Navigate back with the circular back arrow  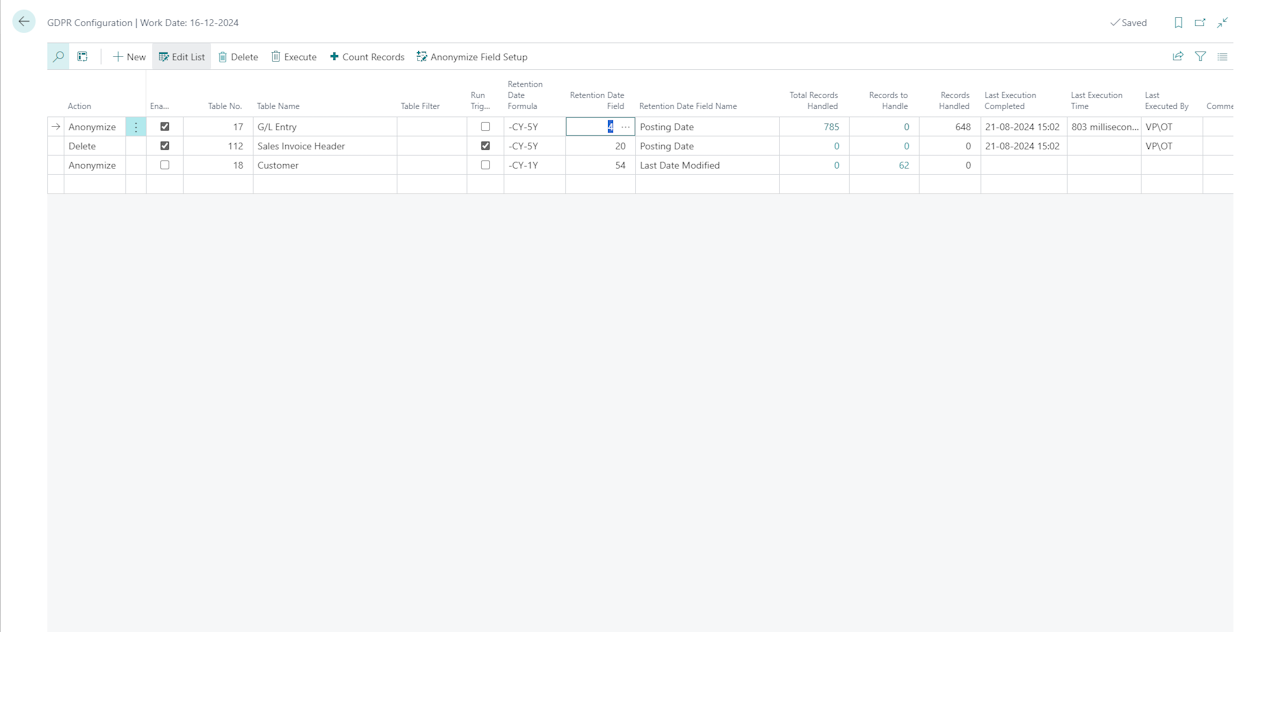(23, 21)
